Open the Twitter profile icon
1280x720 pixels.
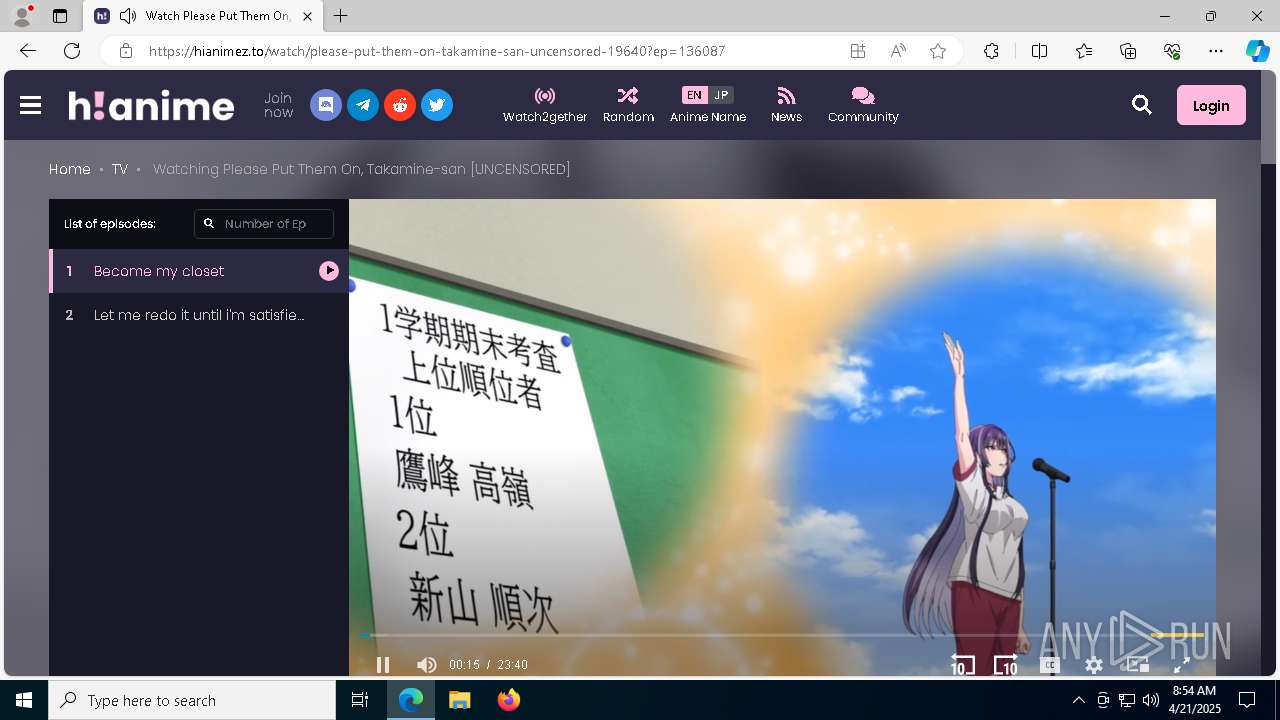[437, 105]
